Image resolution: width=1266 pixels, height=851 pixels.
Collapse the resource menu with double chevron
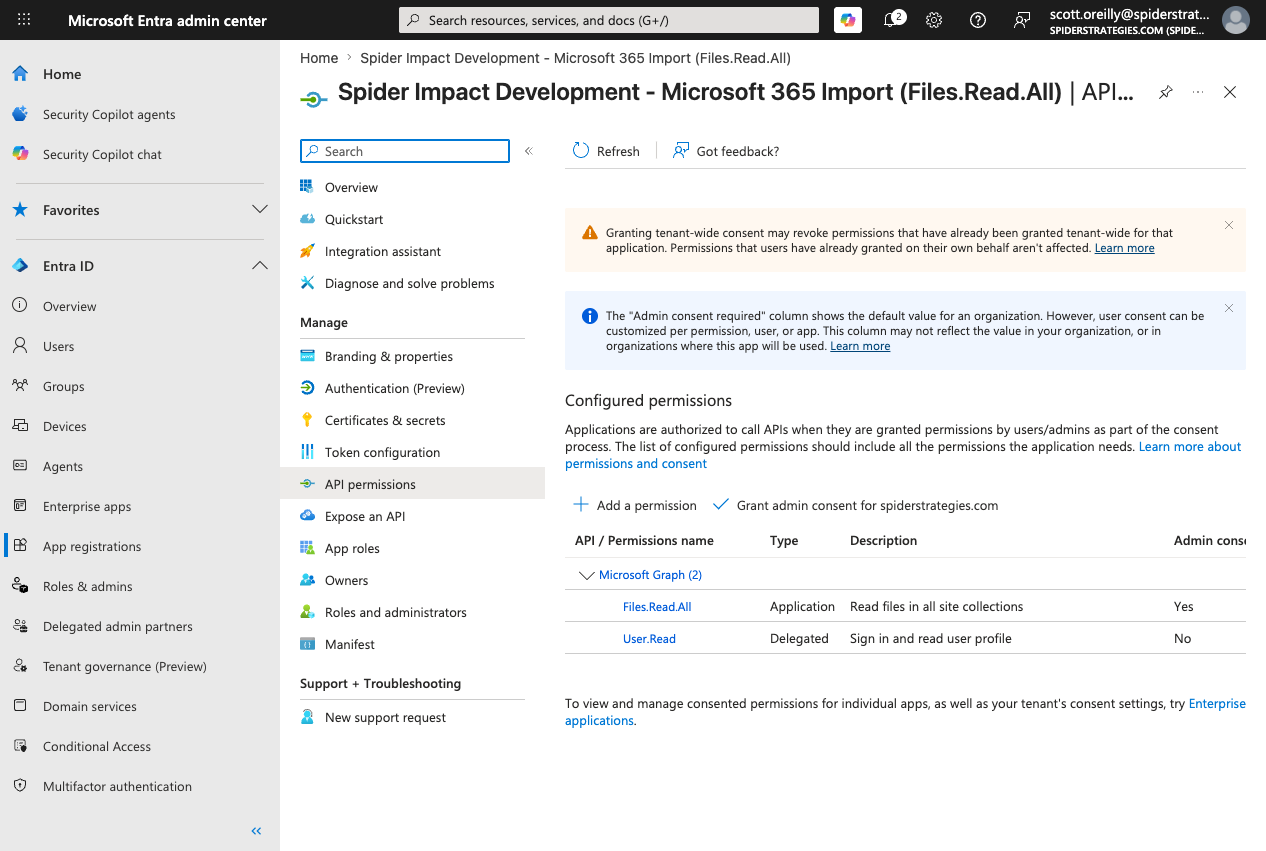529,151
